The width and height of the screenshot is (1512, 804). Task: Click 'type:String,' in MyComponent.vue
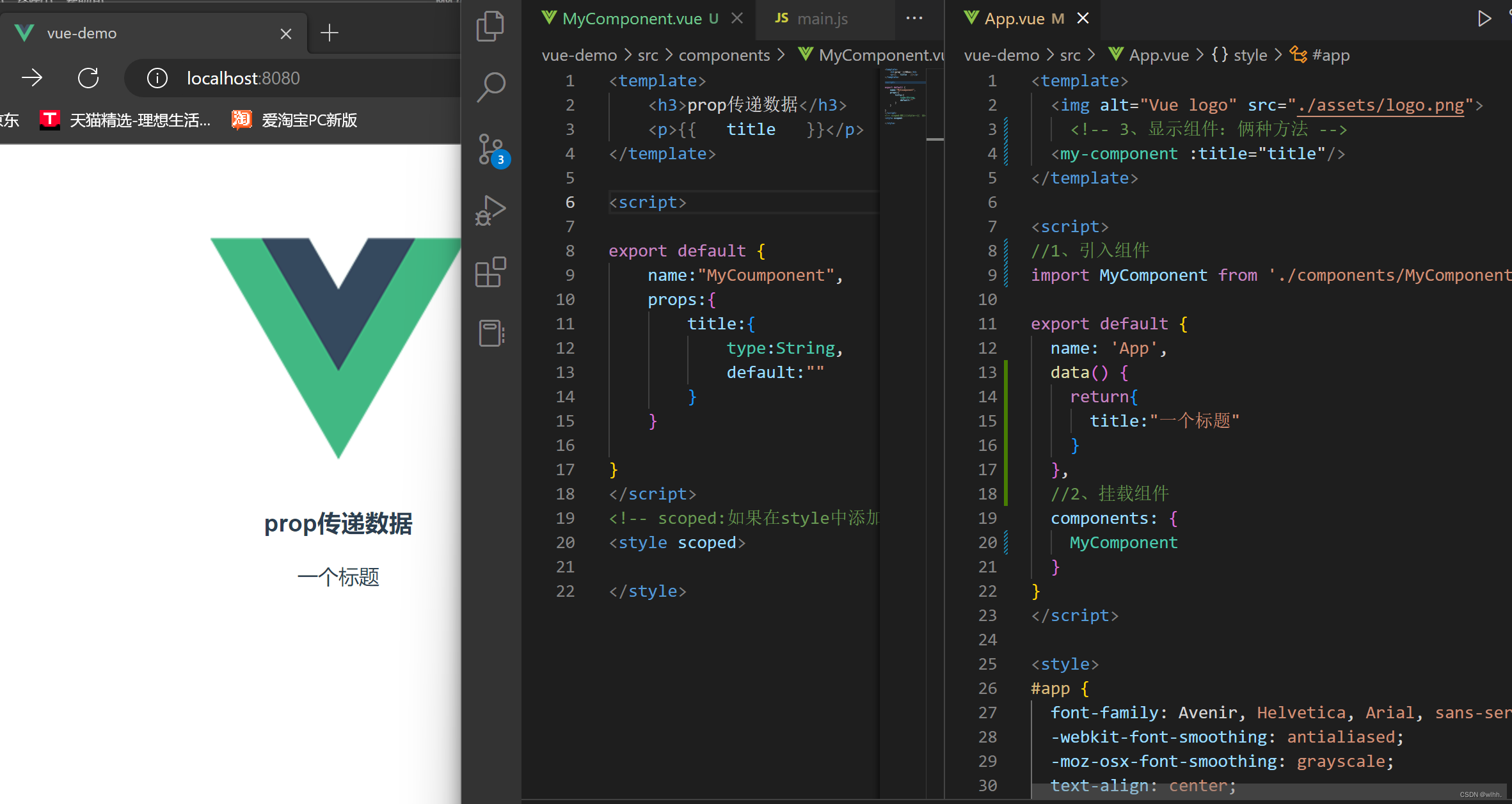pos(784,348)
